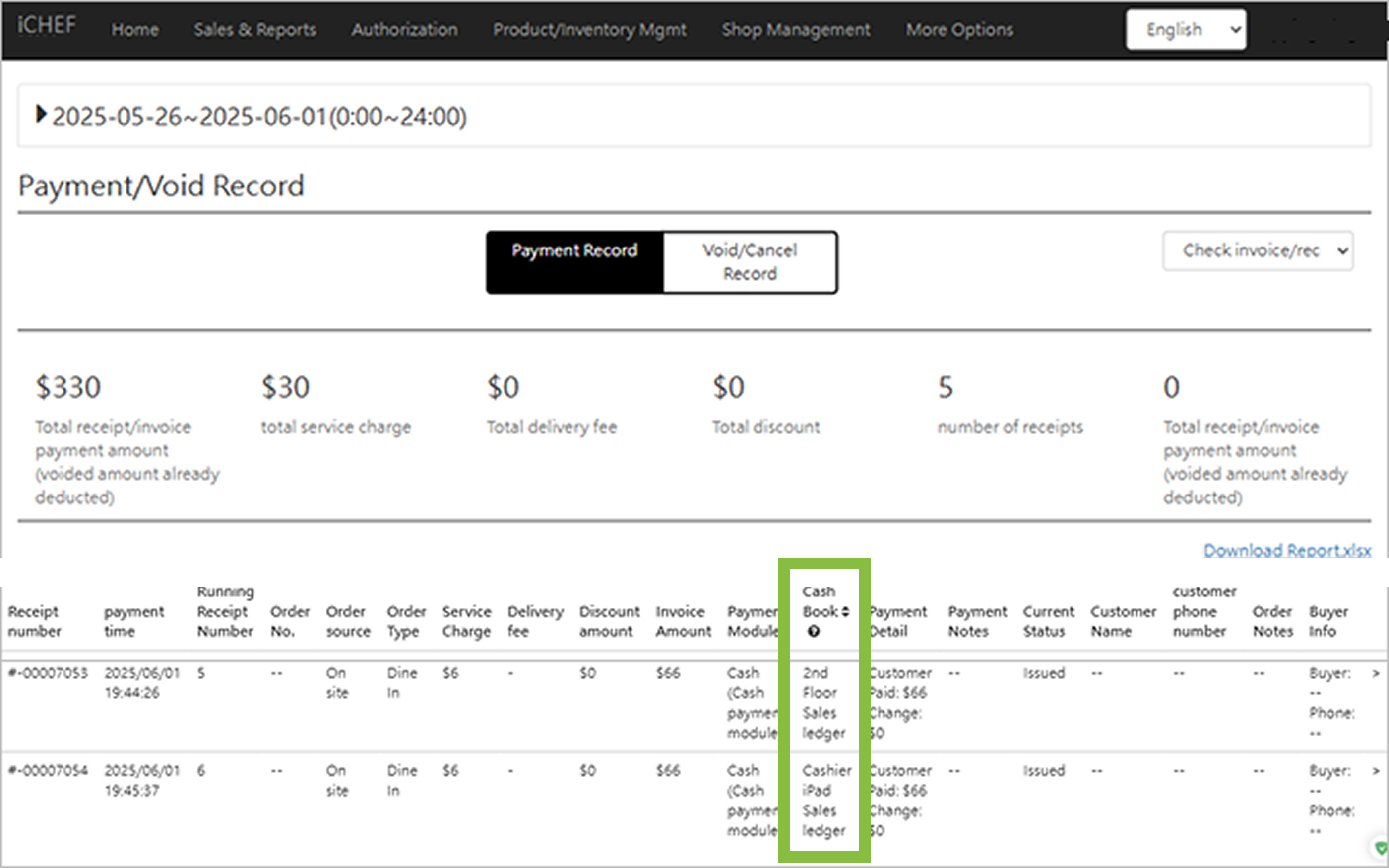Open the English language dropdown
This screenshot has height=868, width=1389.
[x=1186, y=29]
